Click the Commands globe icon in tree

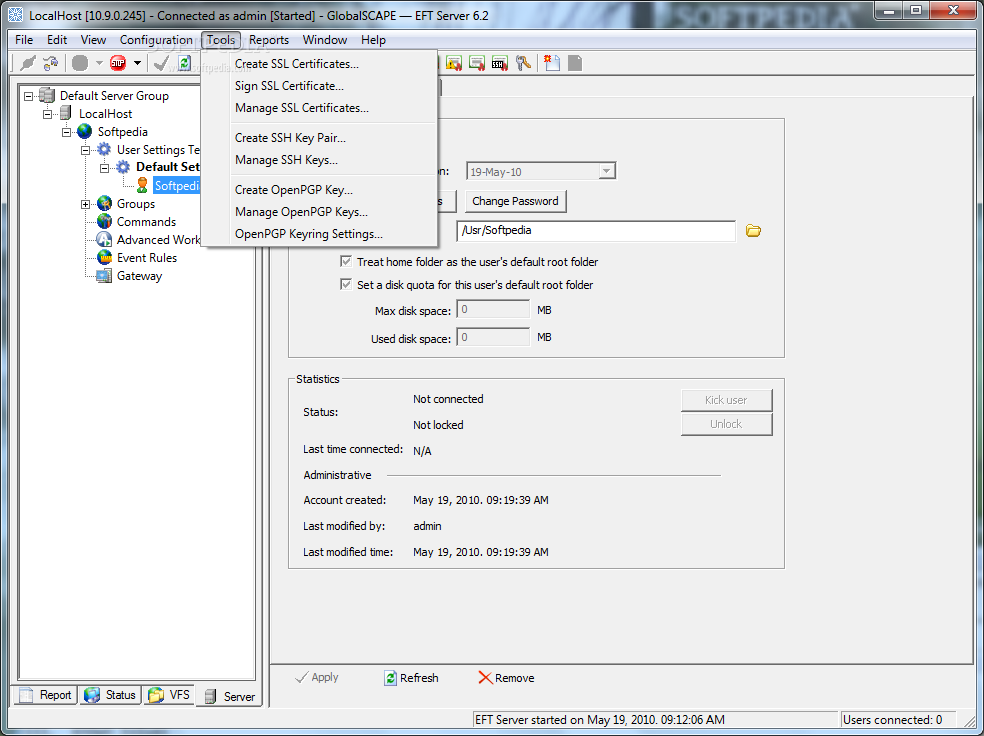point(104,221)
